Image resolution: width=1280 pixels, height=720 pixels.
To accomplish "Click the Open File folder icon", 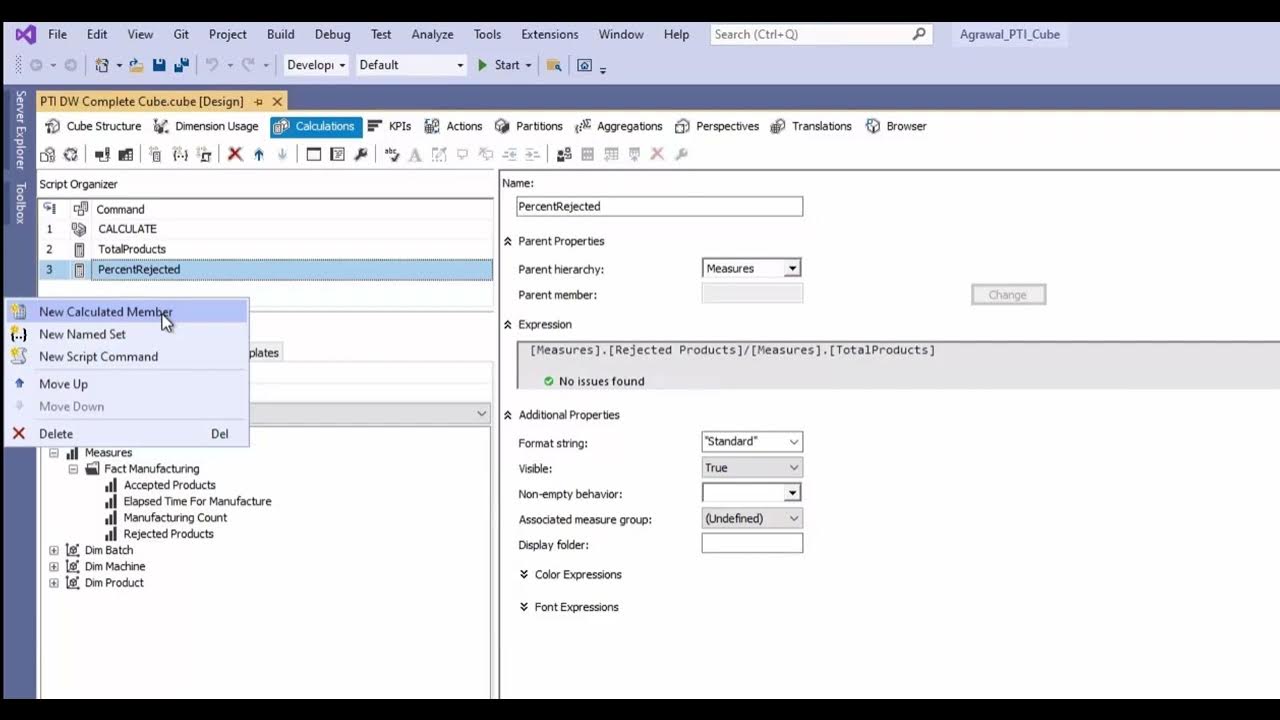I will [x=137, y=65].
